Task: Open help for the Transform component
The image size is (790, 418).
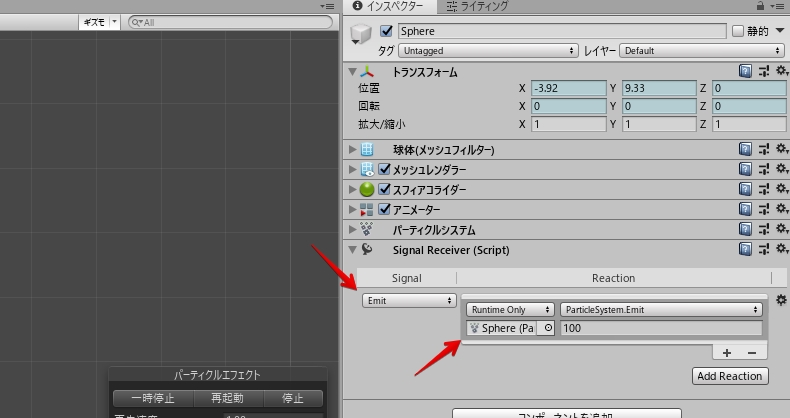Action: pyautogui.click(x=745, y=71)
